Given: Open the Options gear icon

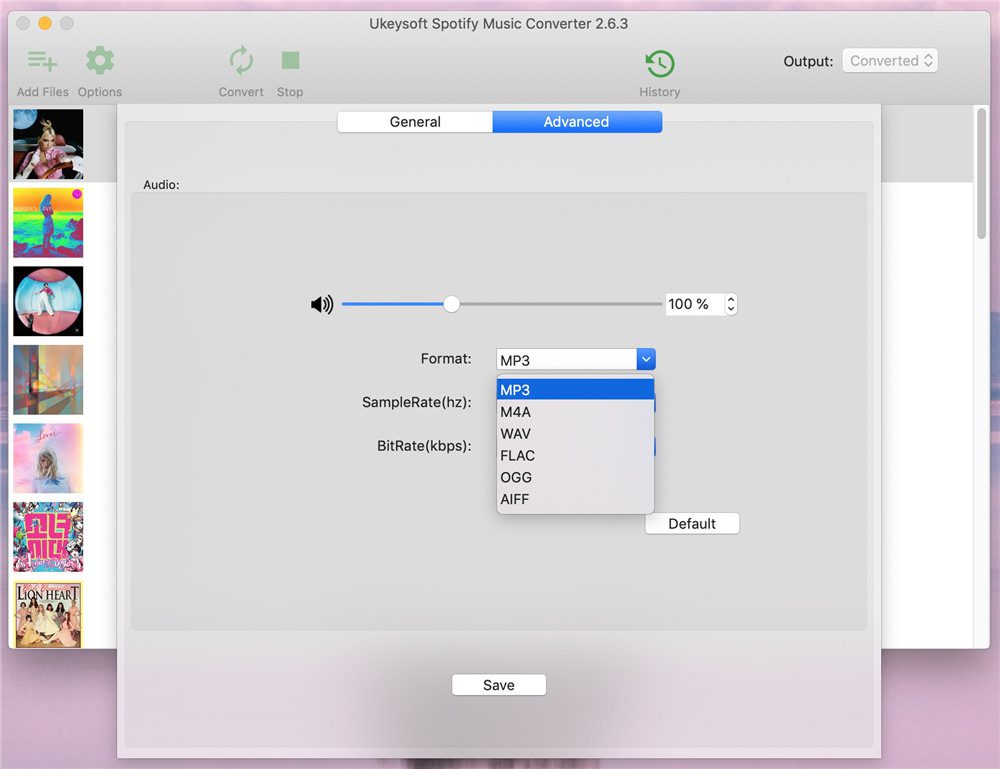Looking at the screenshot, I should coord(100,61).
